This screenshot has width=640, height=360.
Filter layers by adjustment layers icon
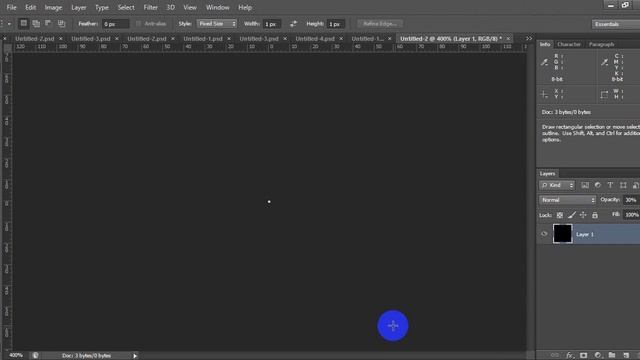pyautogui.click(x=598, y=185)
